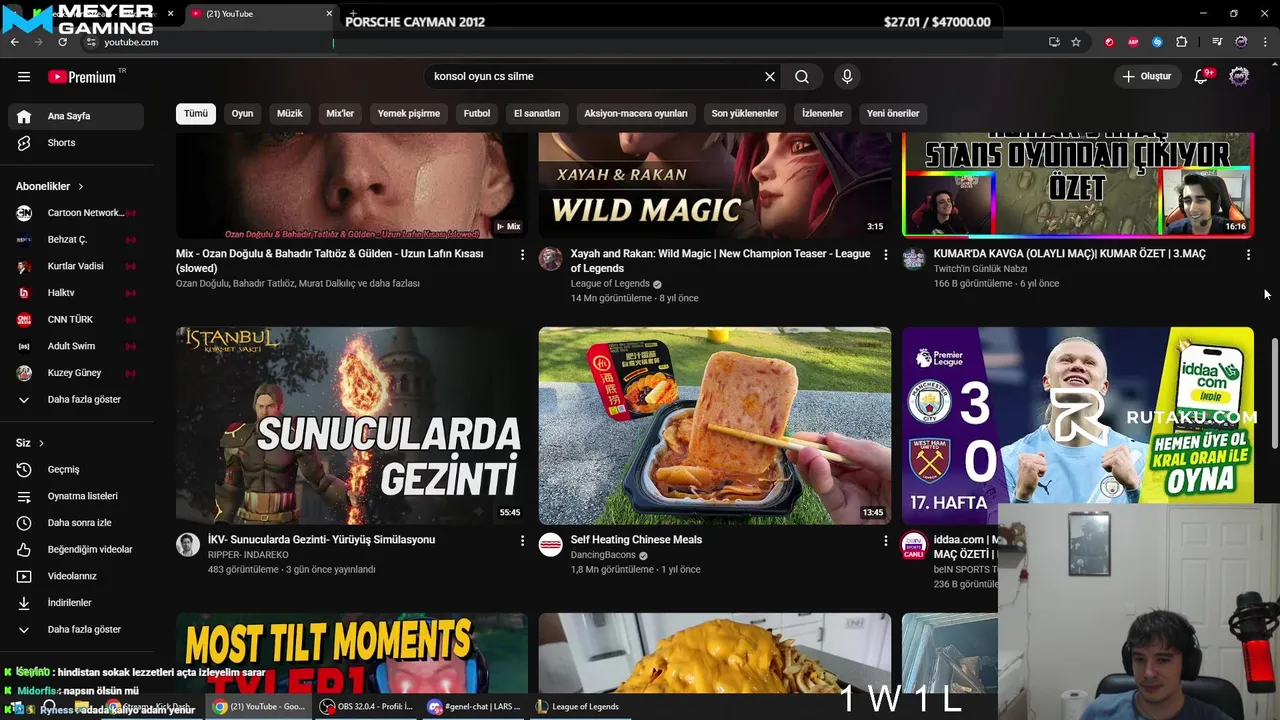Open Kuzey Güney subscription channel

click(x=76, y=373)
